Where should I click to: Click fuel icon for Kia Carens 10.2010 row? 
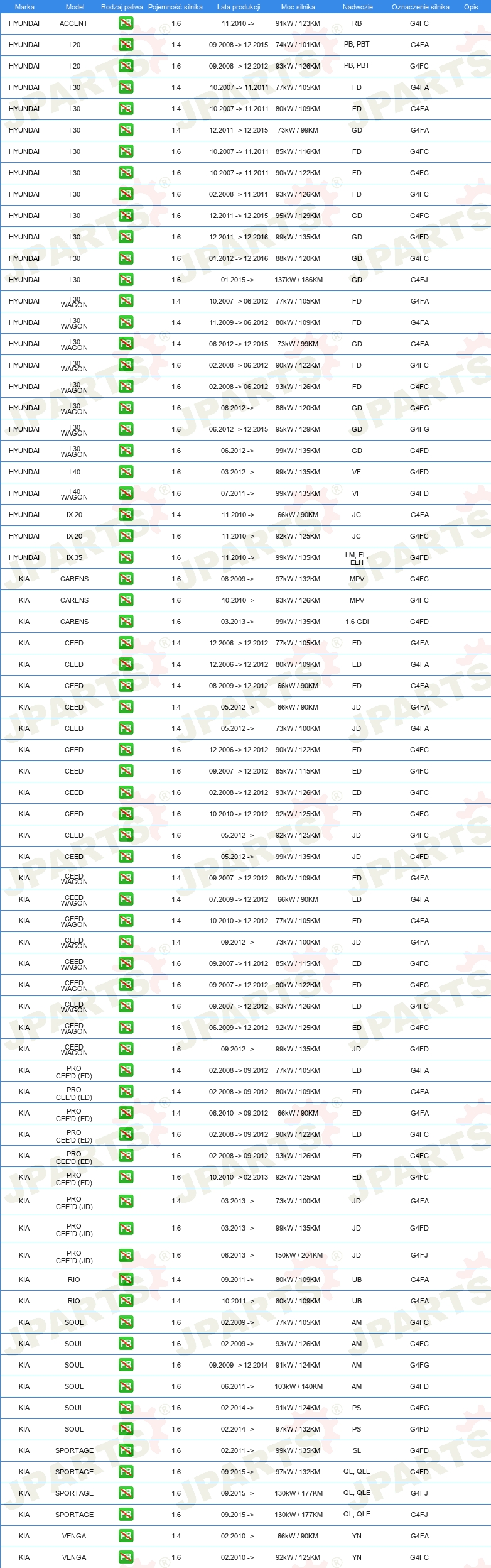(x=126, y=600)
